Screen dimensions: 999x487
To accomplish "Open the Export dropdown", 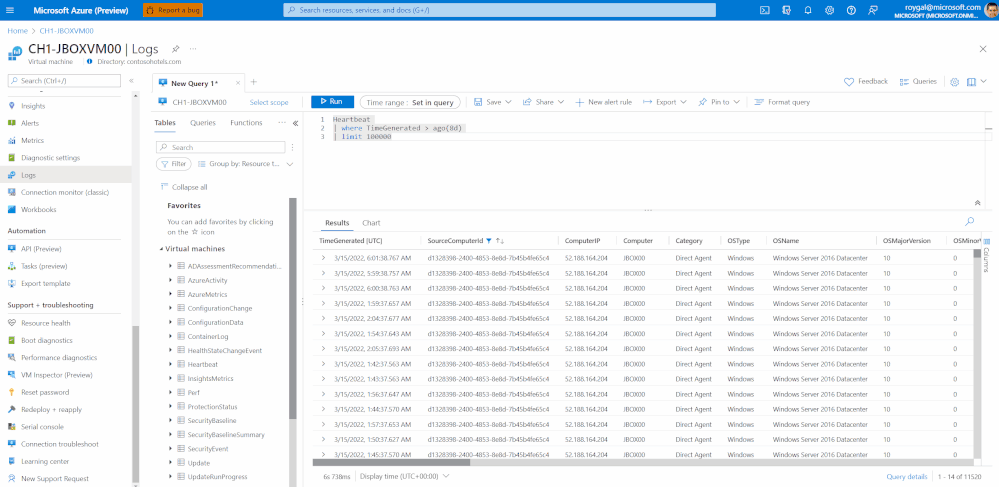I will pyautogui.click(x=665, y=102).
